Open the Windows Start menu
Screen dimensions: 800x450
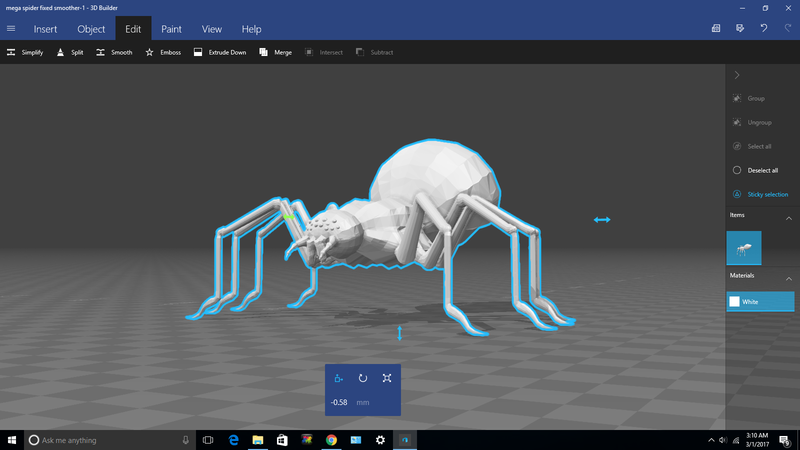point(12,440)
